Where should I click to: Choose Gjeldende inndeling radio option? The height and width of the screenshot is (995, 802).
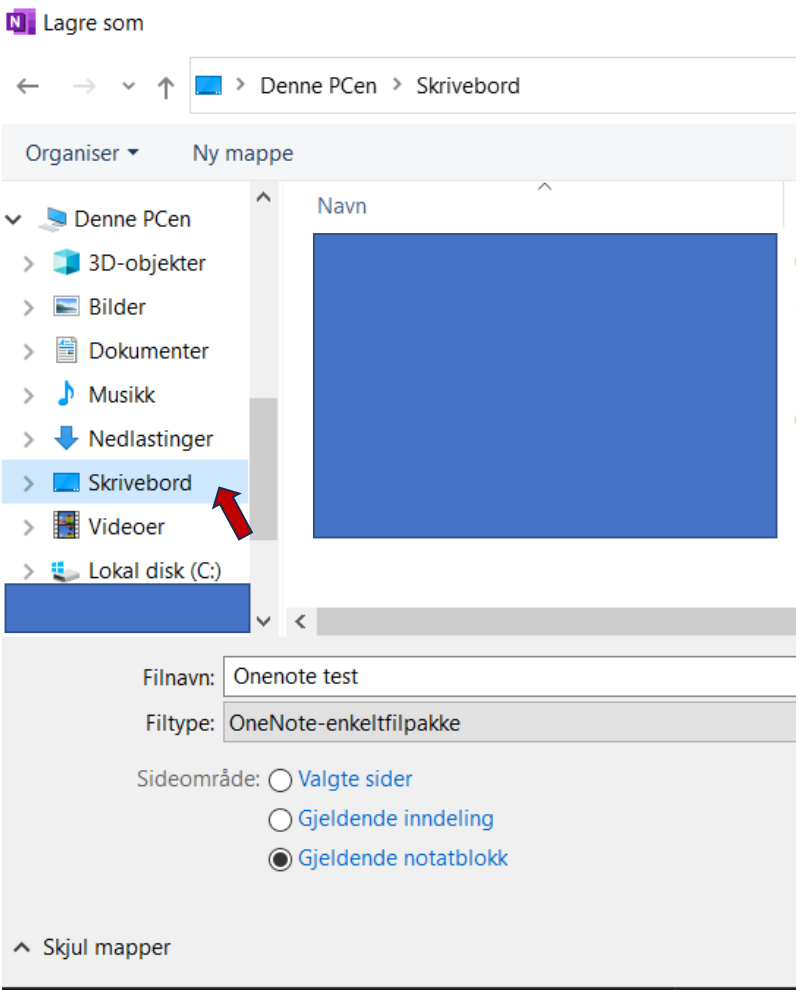click(280, 819)
